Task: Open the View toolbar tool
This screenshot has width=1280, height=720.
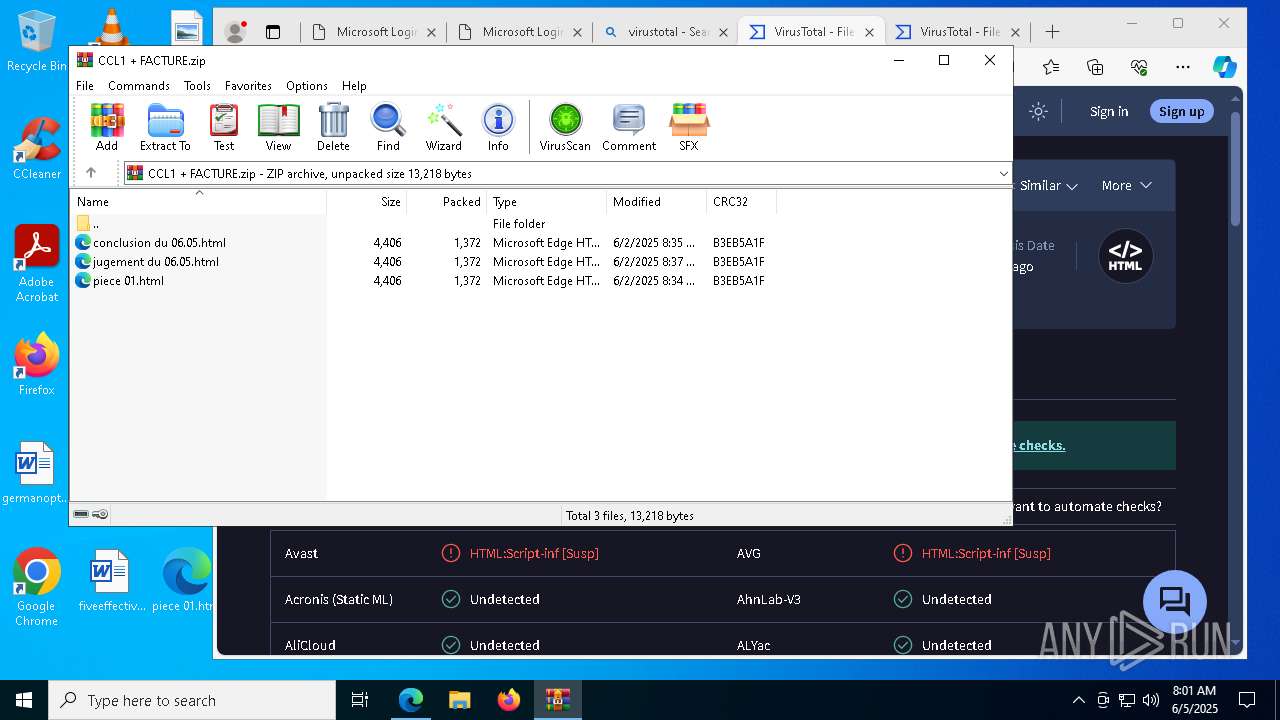Action: click(278, 127)
